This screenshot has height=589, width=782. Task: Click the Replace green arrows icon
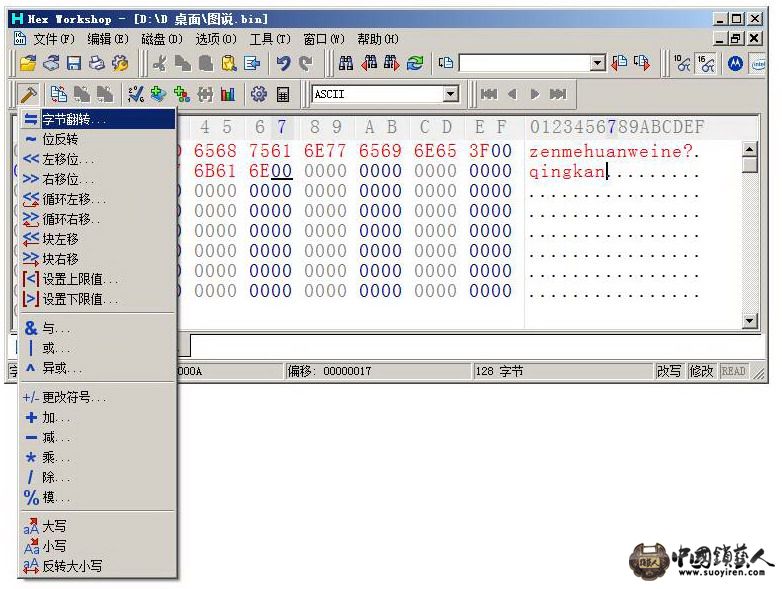415,63
